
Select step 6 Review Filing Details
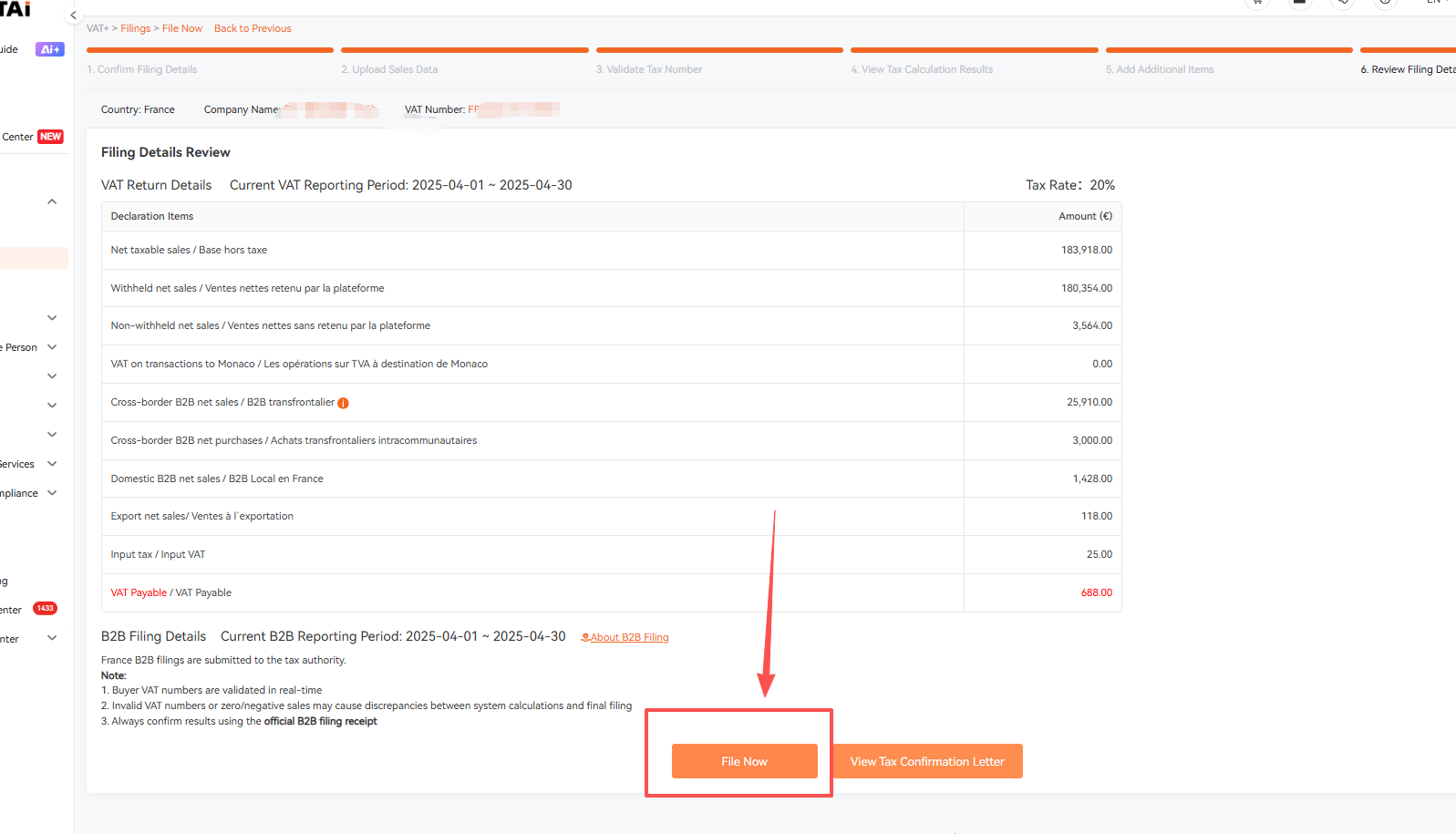coord(1408,69)
